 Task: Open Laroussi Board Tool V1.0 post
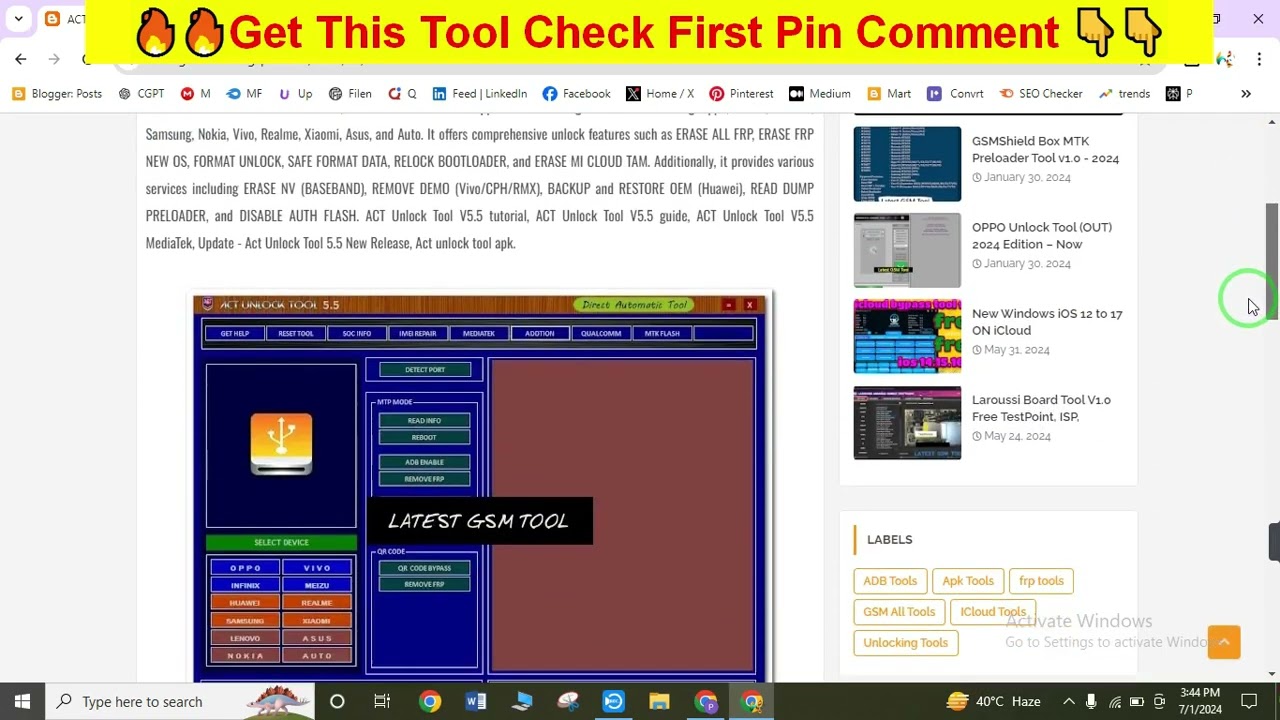pos(1041,408)
